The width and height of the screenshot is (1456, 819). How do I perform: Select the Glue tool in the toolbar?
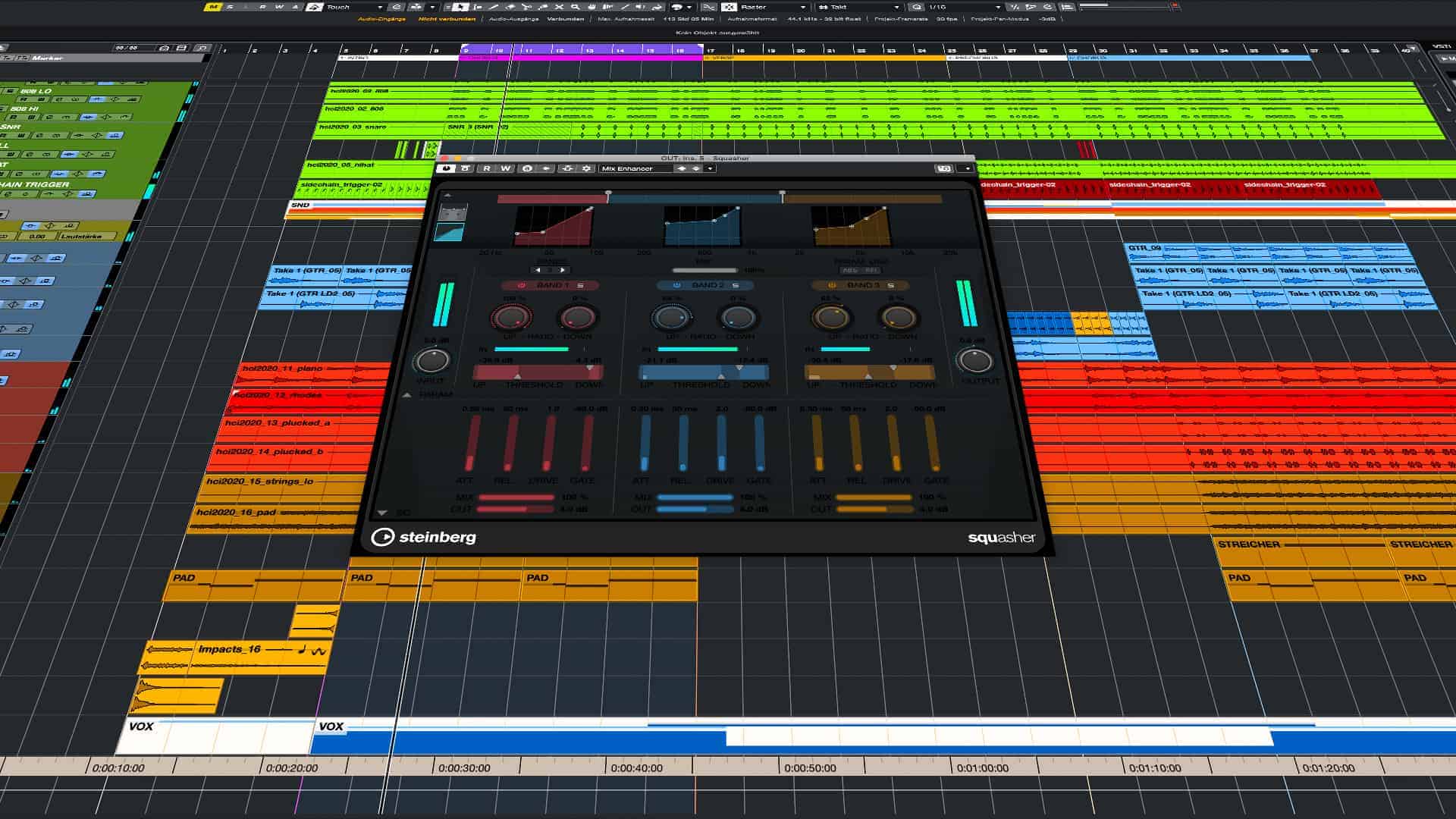[x=544, y=7]
